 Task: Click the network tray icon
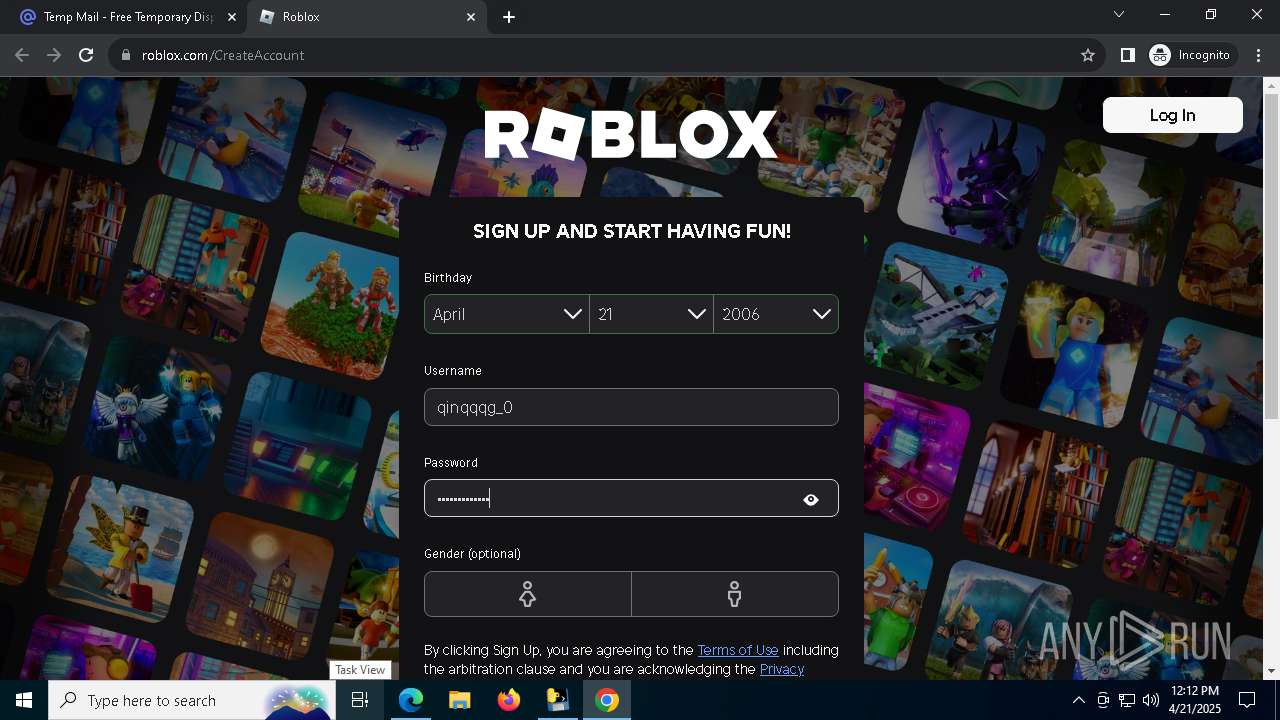click(1127, 700)
